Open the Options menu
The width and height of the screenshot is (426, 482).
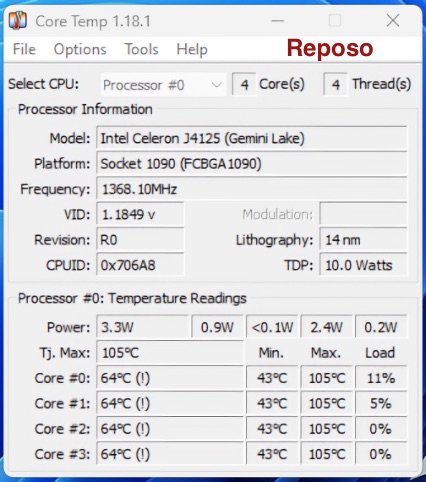(80, 49)
